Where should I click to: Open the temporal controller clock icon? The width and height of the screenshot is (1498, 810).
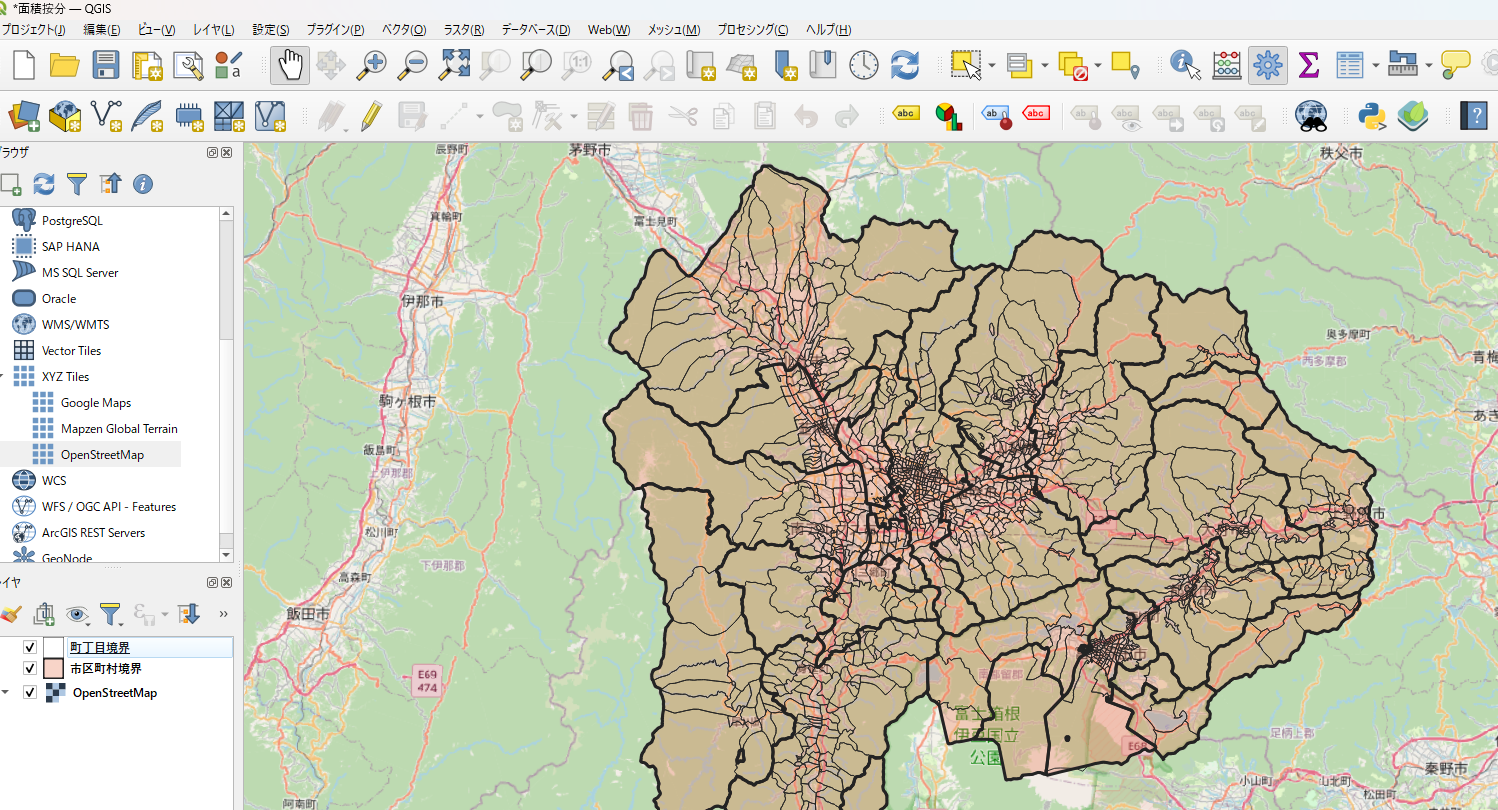[x=864, y=65]
